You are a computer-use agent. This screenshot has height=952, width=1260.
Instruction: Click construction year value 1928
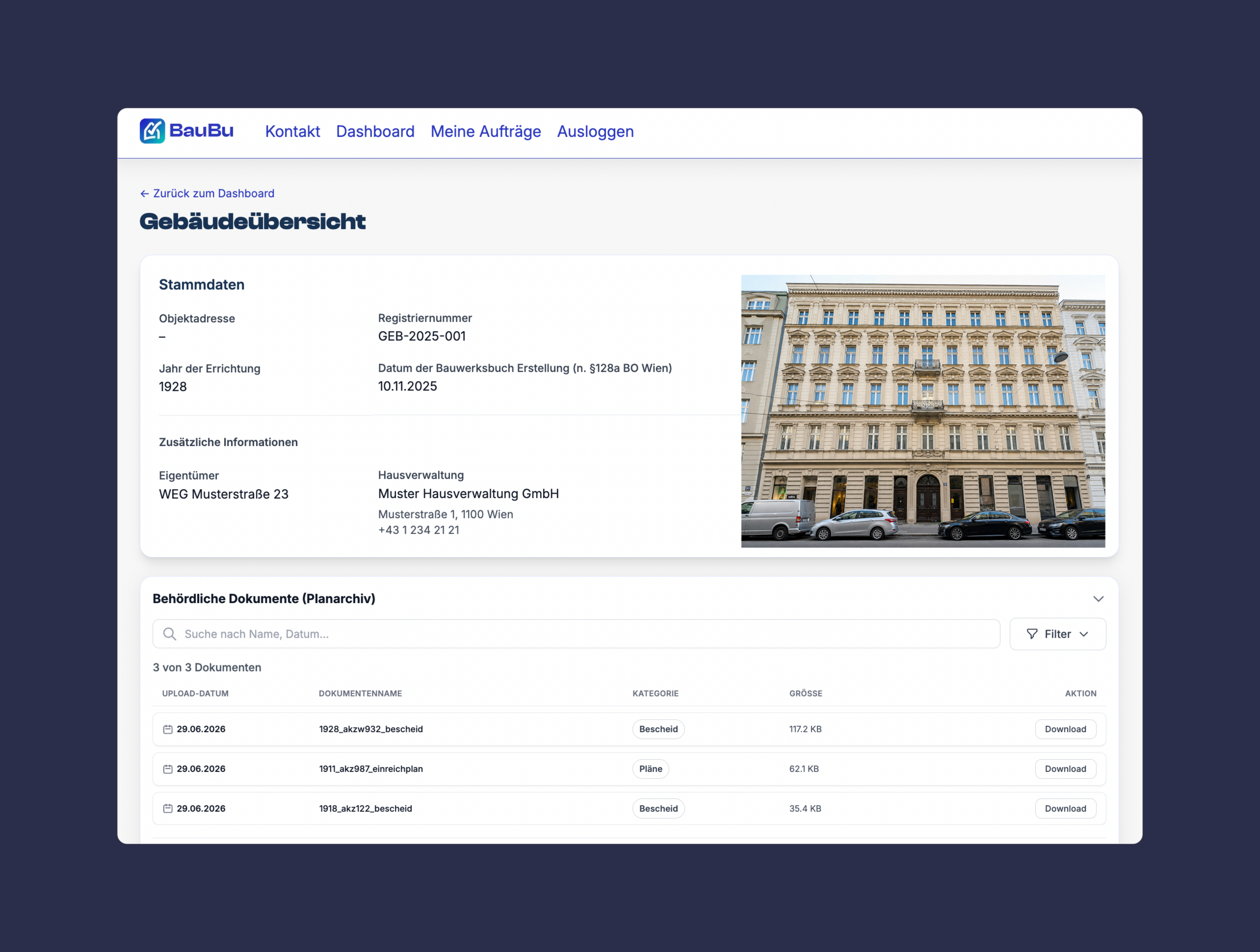[173, 387]
